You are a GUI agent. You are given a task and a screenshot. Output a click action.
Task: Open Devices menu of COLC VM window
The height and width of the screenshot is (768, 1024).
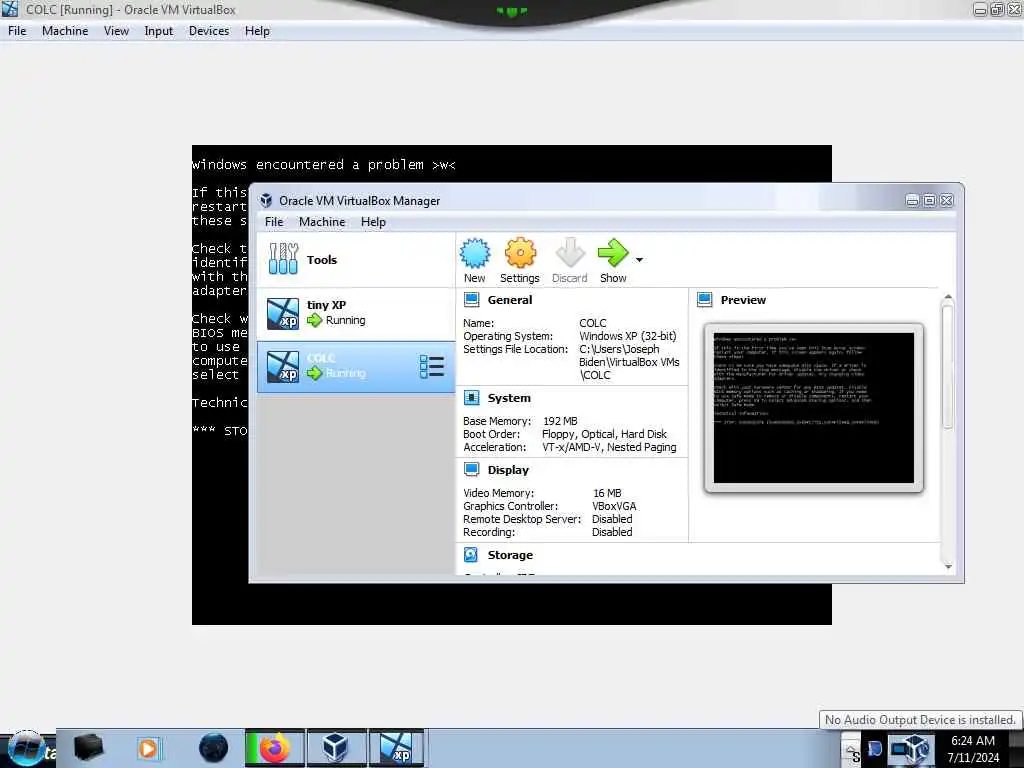tap(209, 31)
